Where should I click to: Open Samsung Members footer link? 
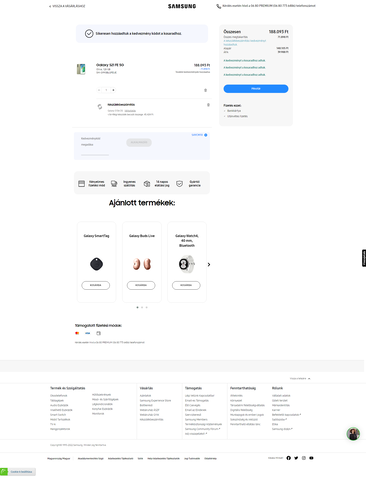coord(196,419)
